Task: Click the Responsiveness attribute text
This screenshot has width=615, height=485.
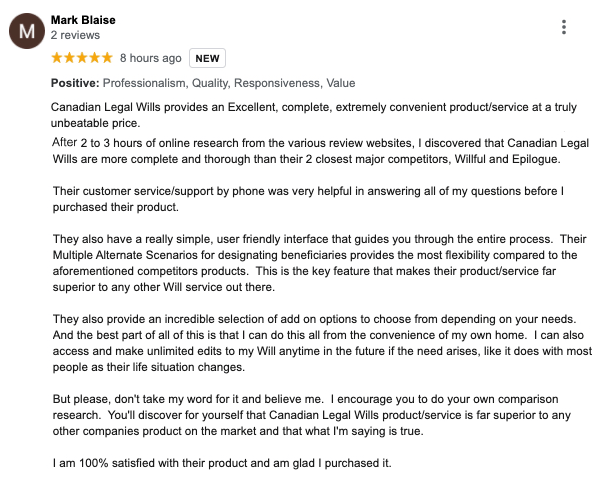Action: (x=278, y=83)
